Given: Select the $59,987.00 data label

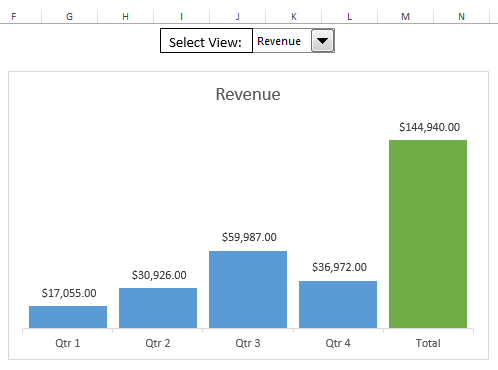Looking at the screenshot, I should pyautogui.click(x=249, y=237).
